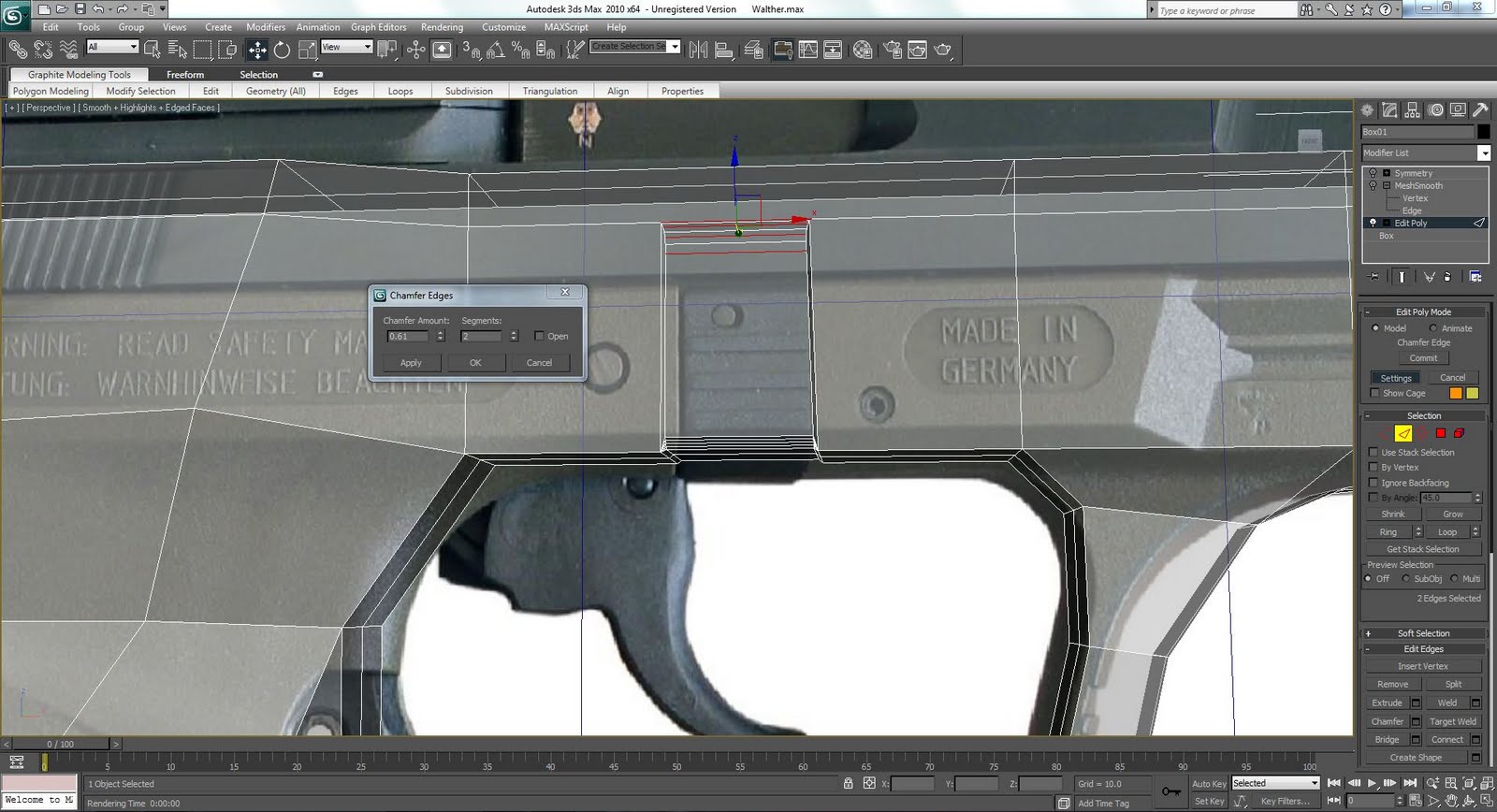Enable Ignore Backfacing checkbox
The height and width of the screenshot is (812, 1497).
pyautogui.click(x=1373, y=483)
